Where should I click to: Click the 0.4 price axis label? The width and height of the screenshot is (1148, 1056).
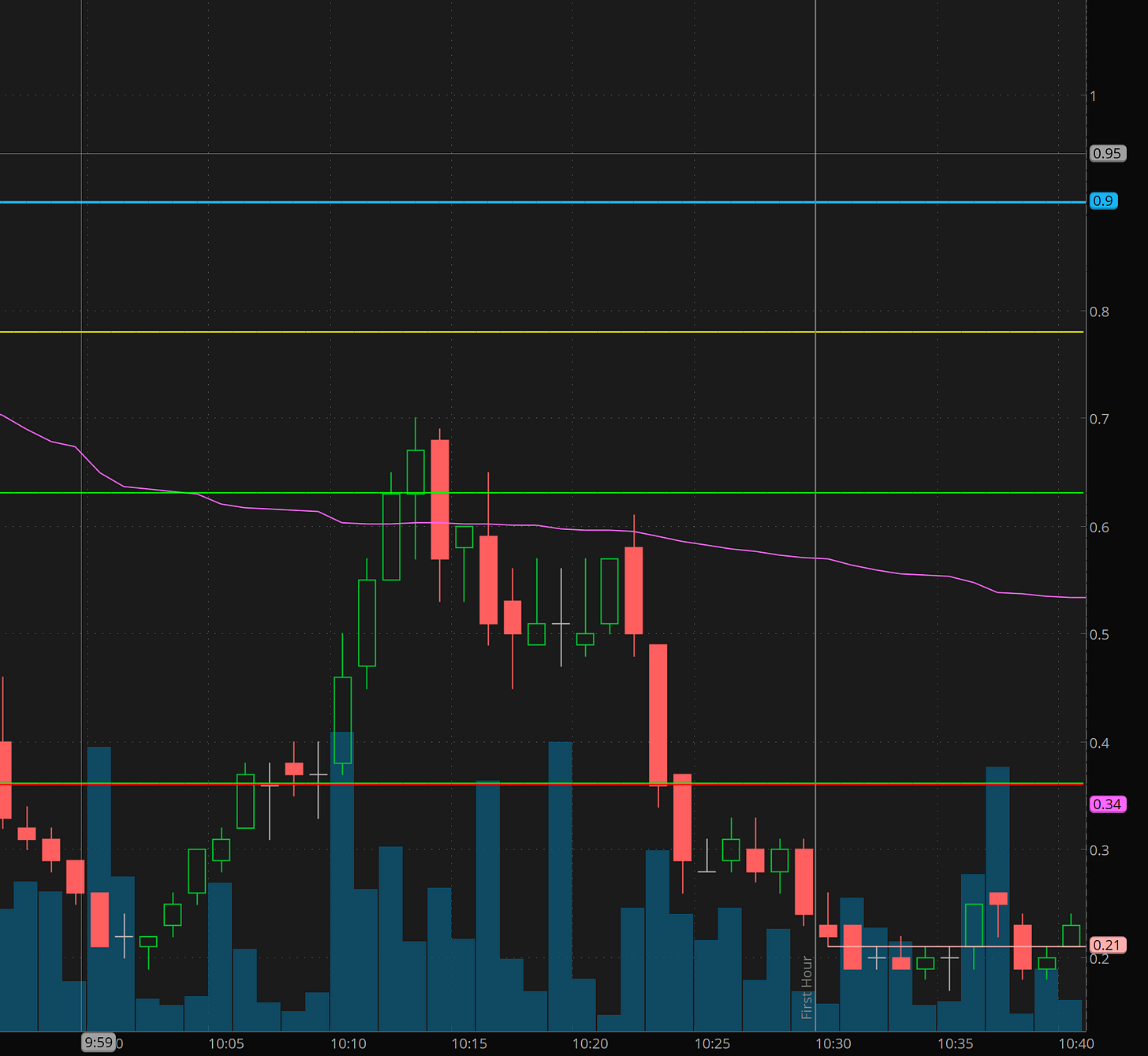coord(1099,743)
